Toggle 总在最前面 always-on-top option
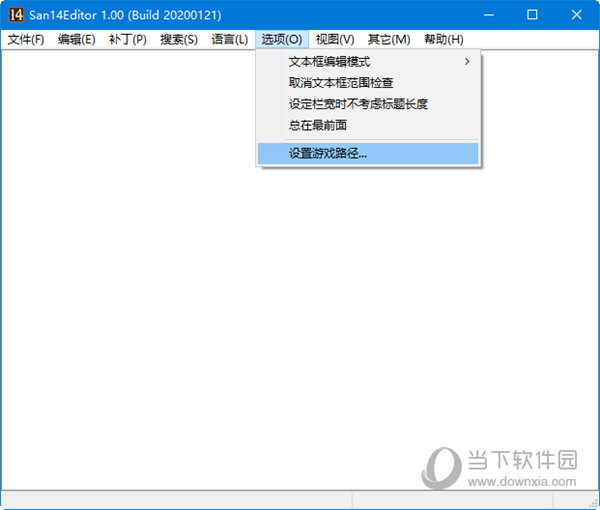 coord(368,125)
